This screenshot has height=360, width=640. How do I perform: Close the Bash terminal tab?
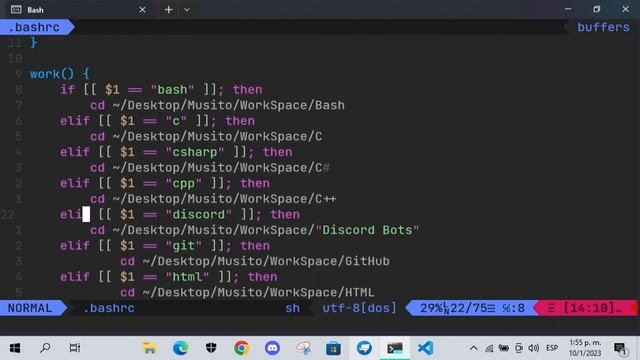pyautogui.click(x=142, y=9)
